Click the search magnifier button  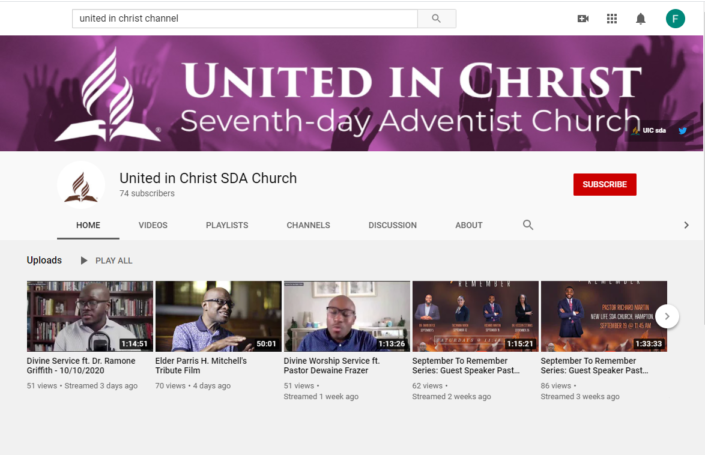click(436, 18)
